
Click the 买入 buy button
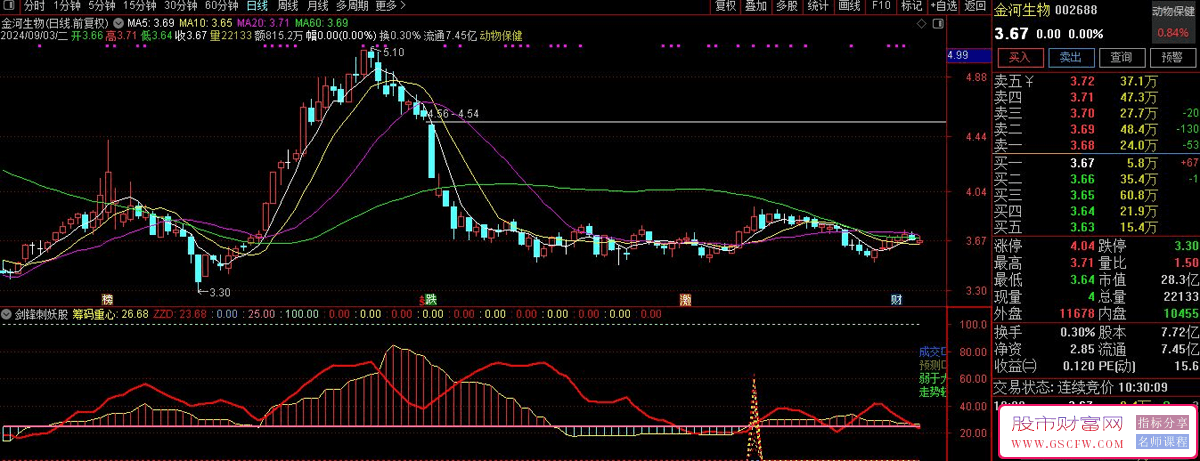(1019, 57)
